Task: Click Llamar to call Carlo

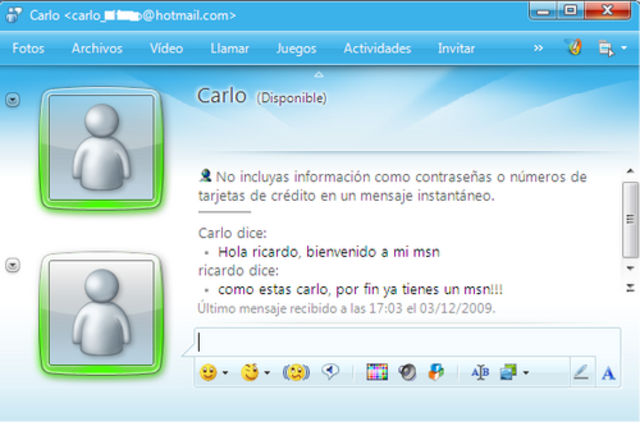Action: [230, 49]
